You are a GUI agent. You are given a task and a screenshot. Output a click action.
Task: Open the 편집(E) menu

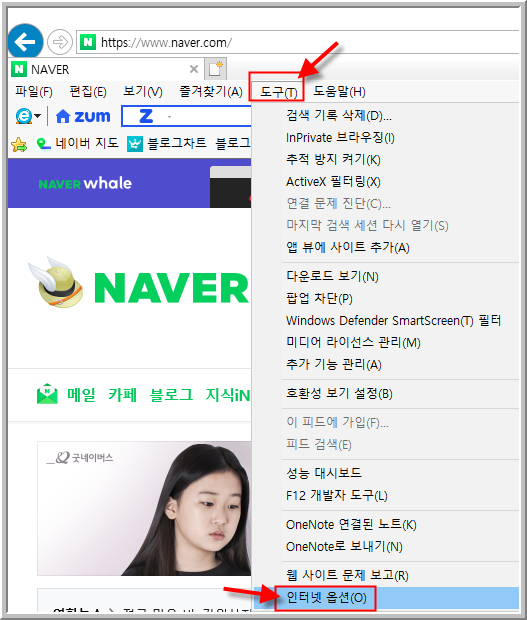(88, 92)
